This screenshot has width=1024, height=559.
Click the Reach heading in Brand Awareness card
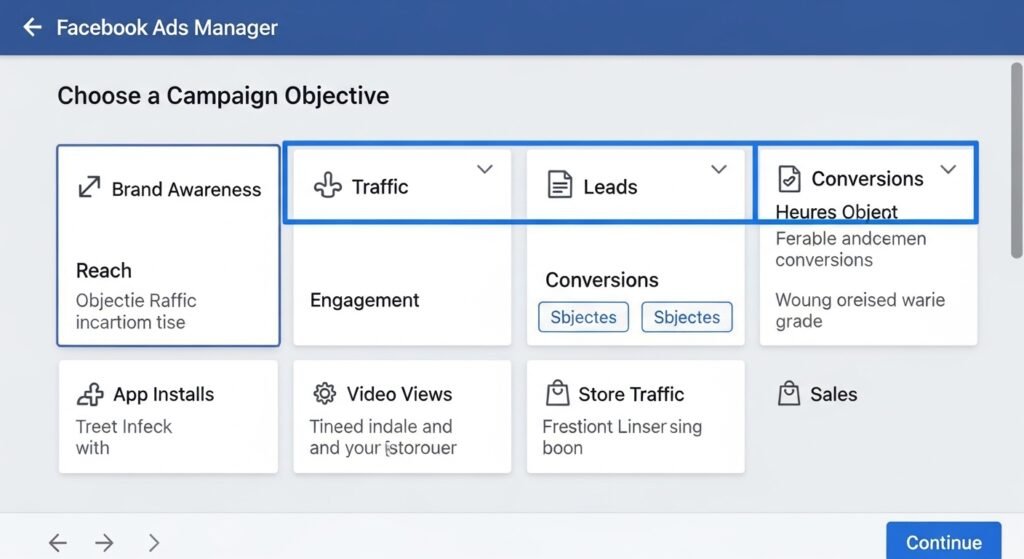(x=104, y=270)
